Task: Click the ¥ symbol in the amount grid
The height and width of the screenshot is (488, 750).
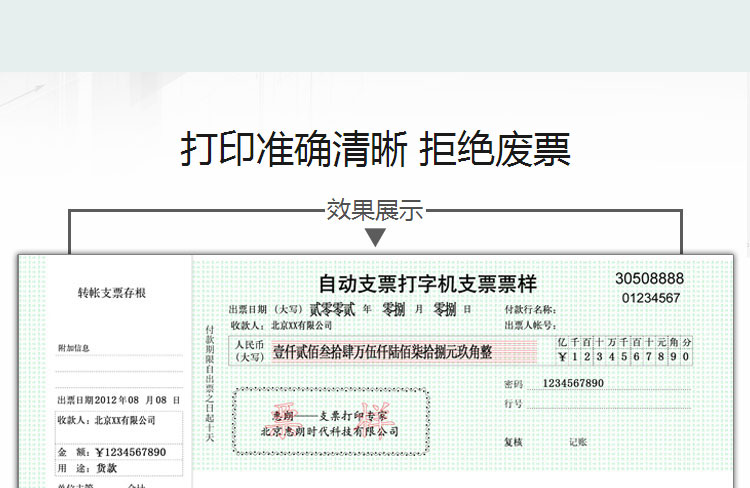Action: pyautogui.click(x=562, y=356)
